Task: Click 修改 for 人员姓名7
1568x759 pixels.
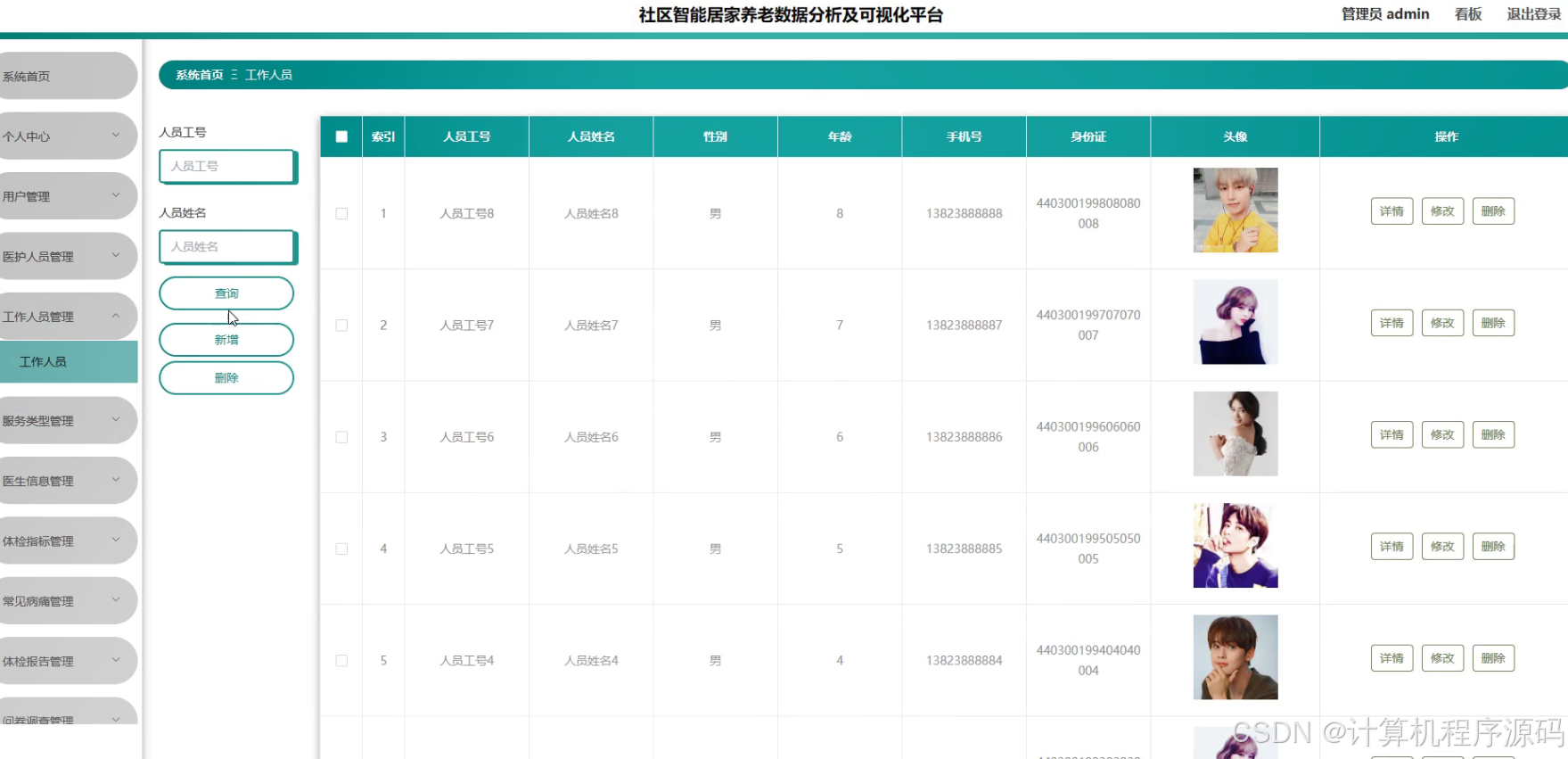Action: click(1442, 323)
